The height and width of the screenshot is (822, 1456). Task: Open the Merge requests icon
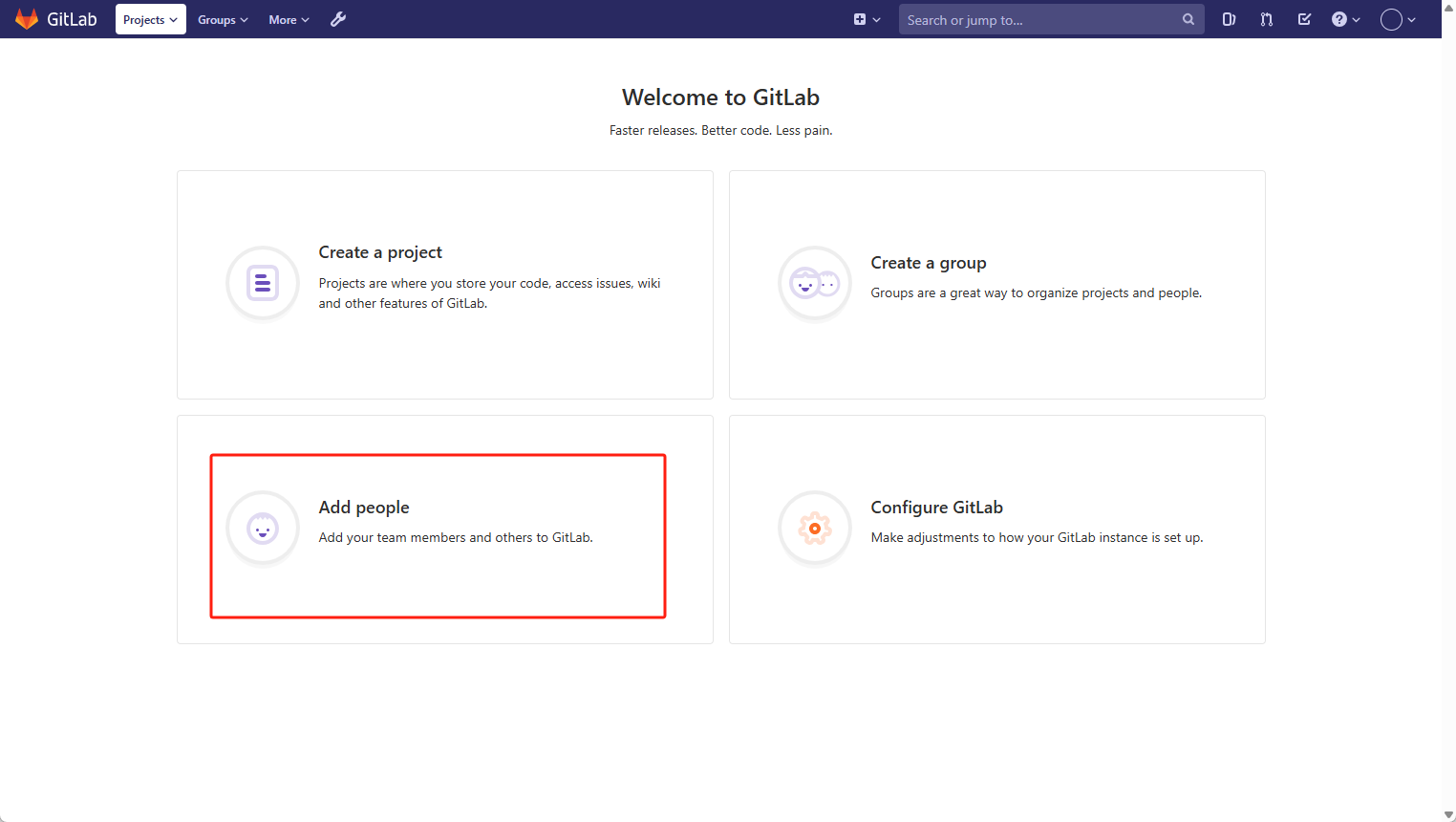point(1267,19)
